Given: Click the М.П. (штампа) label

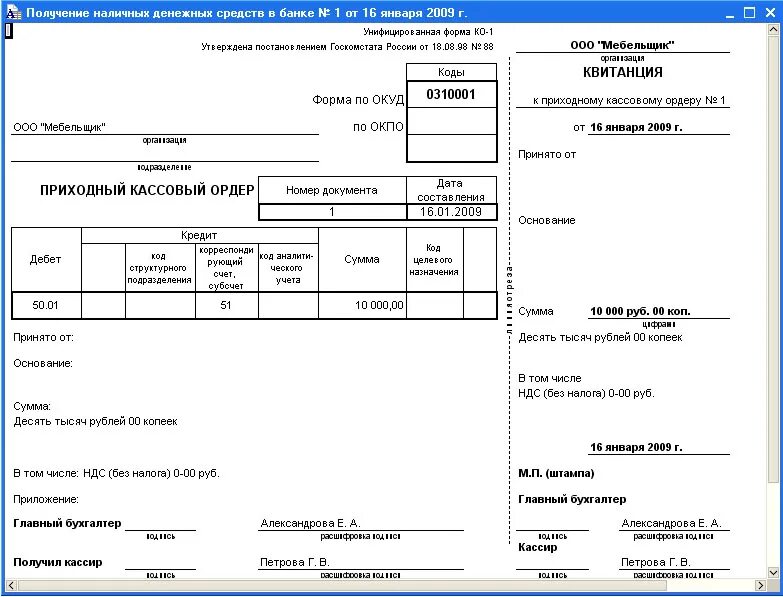Looking at the screenshot, I should click(556, 473).
